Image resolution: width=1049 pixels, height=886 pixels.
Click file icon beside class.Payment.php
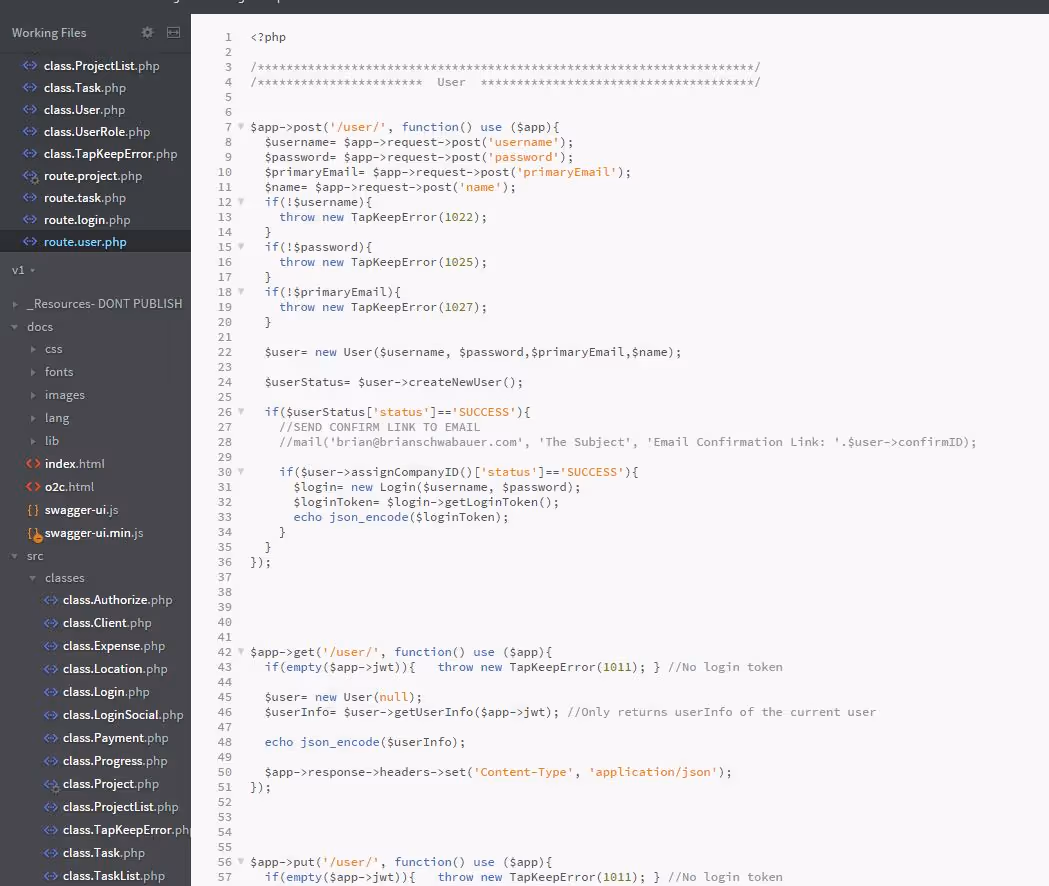(50, 737)
